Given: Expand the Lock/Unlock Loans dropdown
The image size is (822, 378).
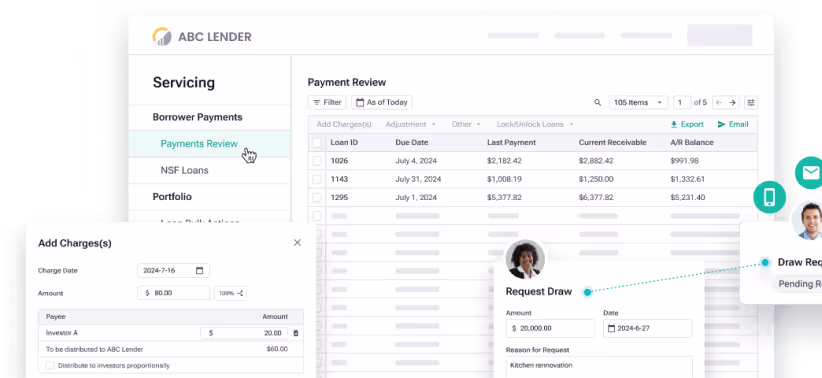Looking at the screenshot, I should pos(535,125).
